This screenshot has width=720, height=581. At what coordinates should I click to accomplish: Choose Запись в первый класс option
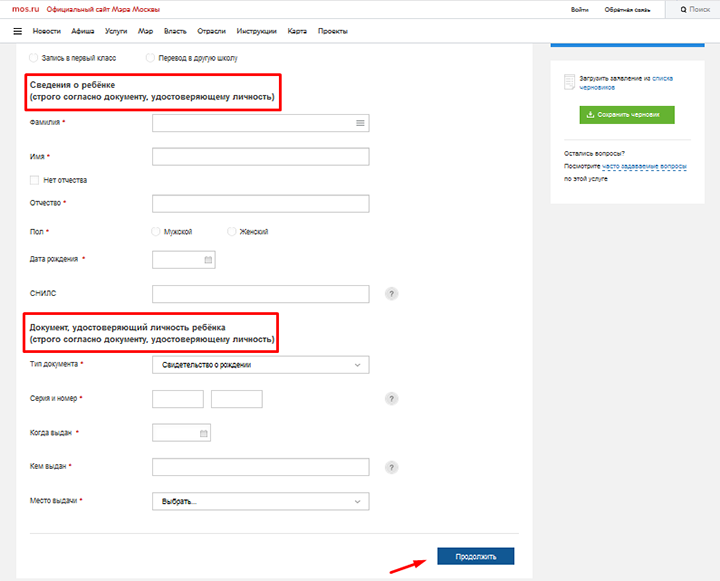tap(36, 58)
